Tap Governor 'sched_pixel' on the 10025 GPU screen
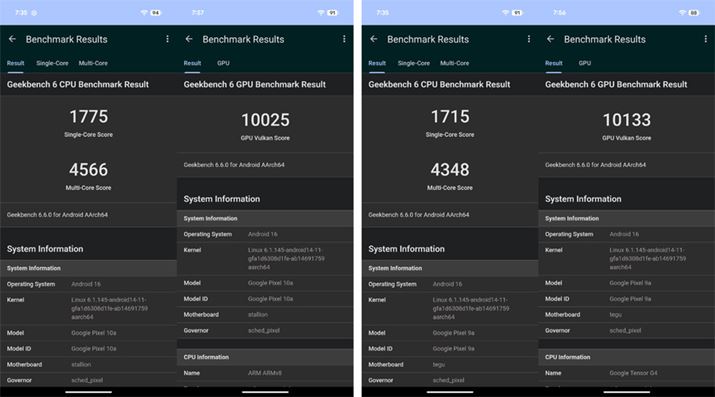Viewport: 715px width, 397px height. [x=264, y=330]
